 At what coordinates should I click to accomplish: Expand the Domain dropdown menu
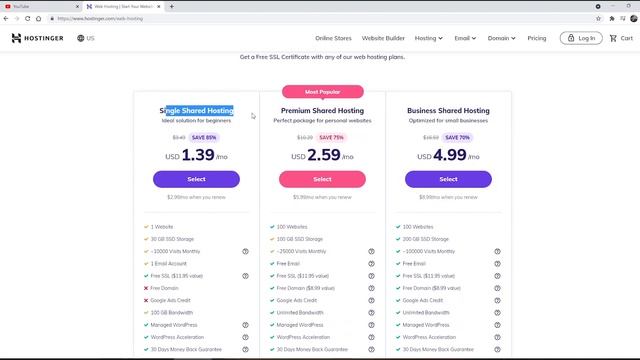(x=501, y=38)
